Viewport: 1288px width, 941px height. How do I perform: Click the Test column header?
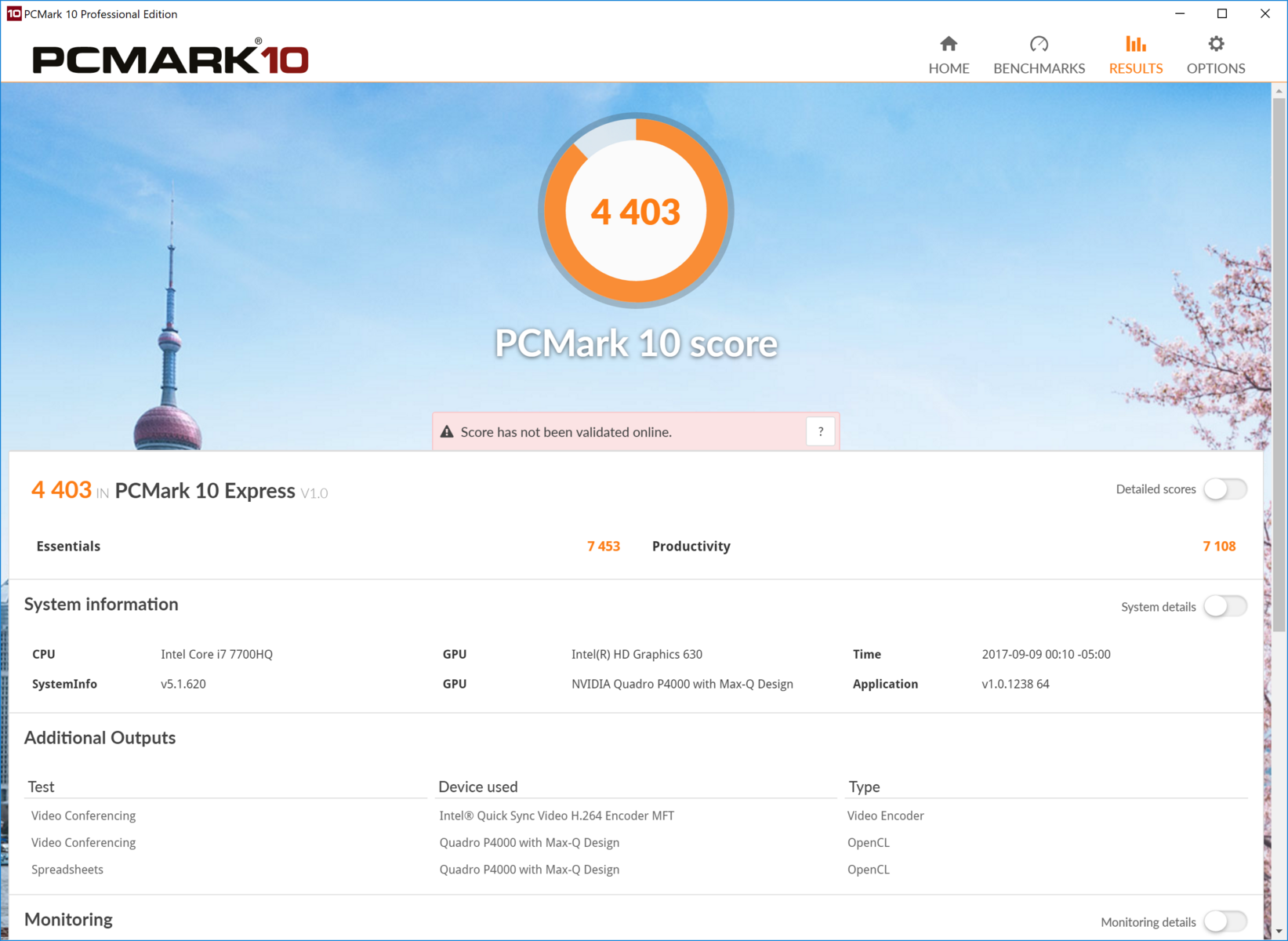point(41,787)
